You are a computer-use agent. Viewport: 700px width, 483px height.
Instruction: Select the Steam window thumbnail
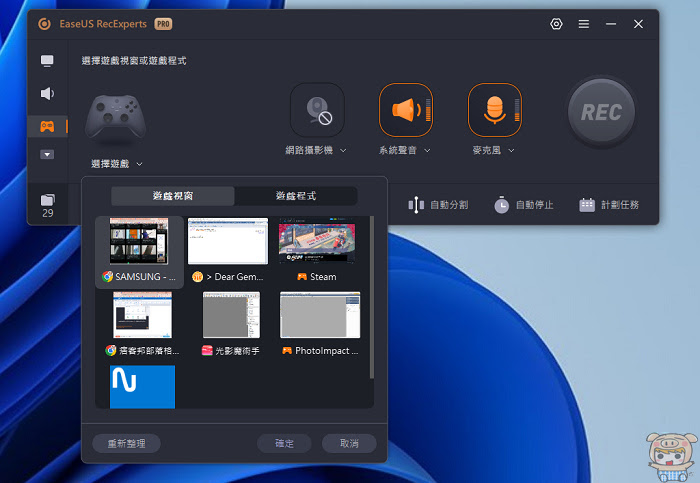[317, 241]
